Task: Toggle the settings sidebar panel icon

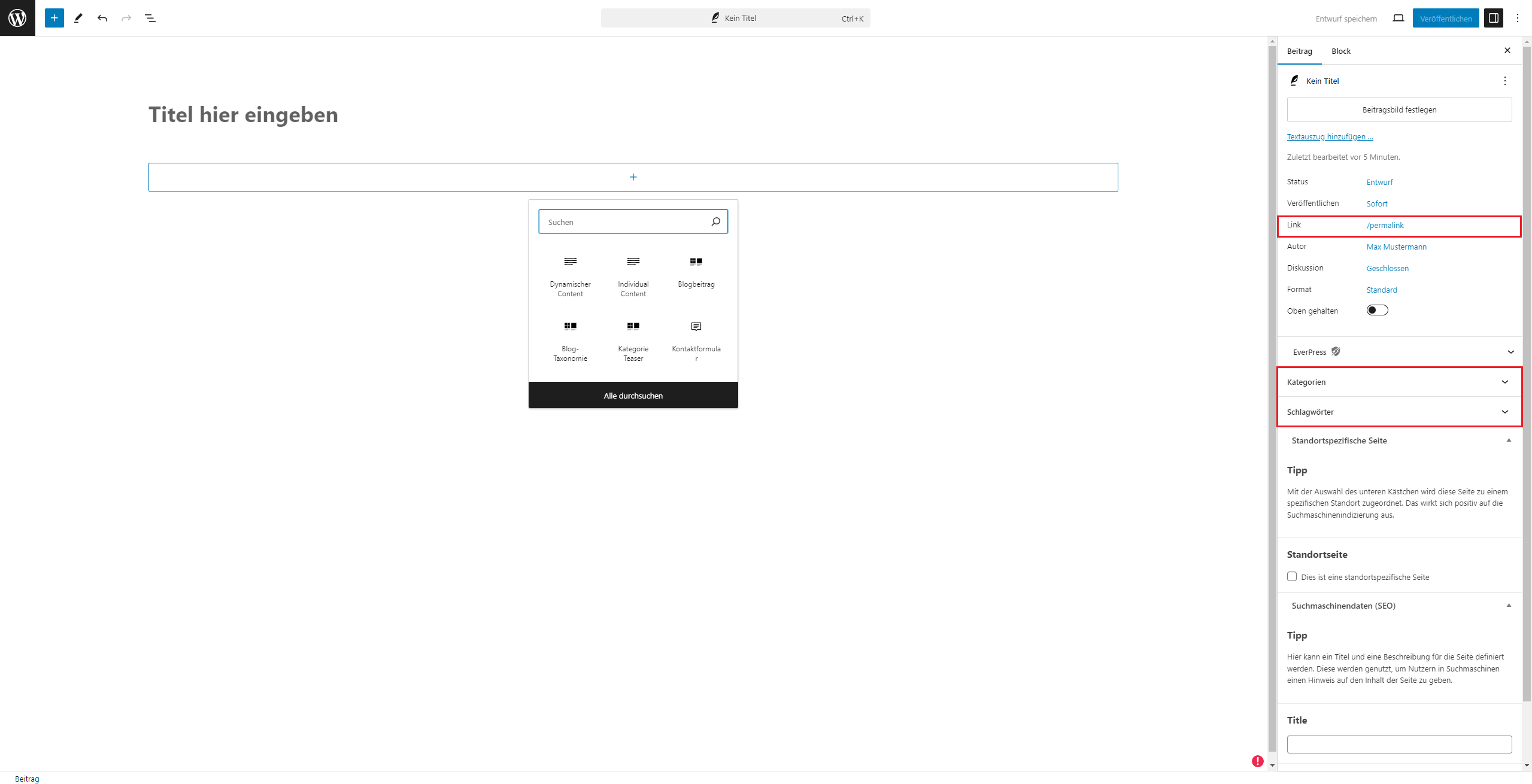Action: [1493, 18]
